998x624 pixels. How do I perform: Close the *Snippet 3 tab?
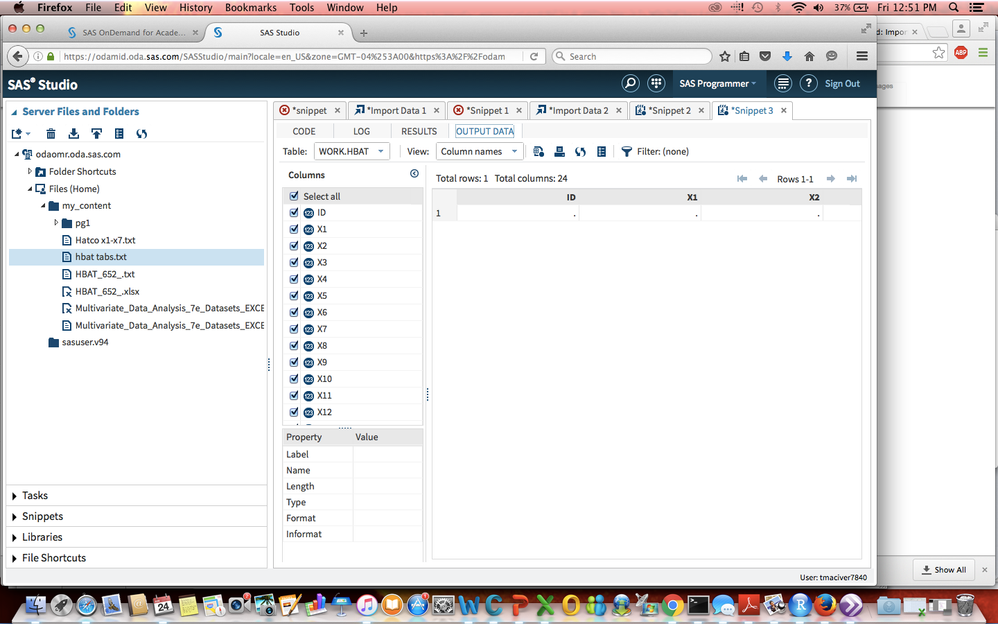point(784,110)
